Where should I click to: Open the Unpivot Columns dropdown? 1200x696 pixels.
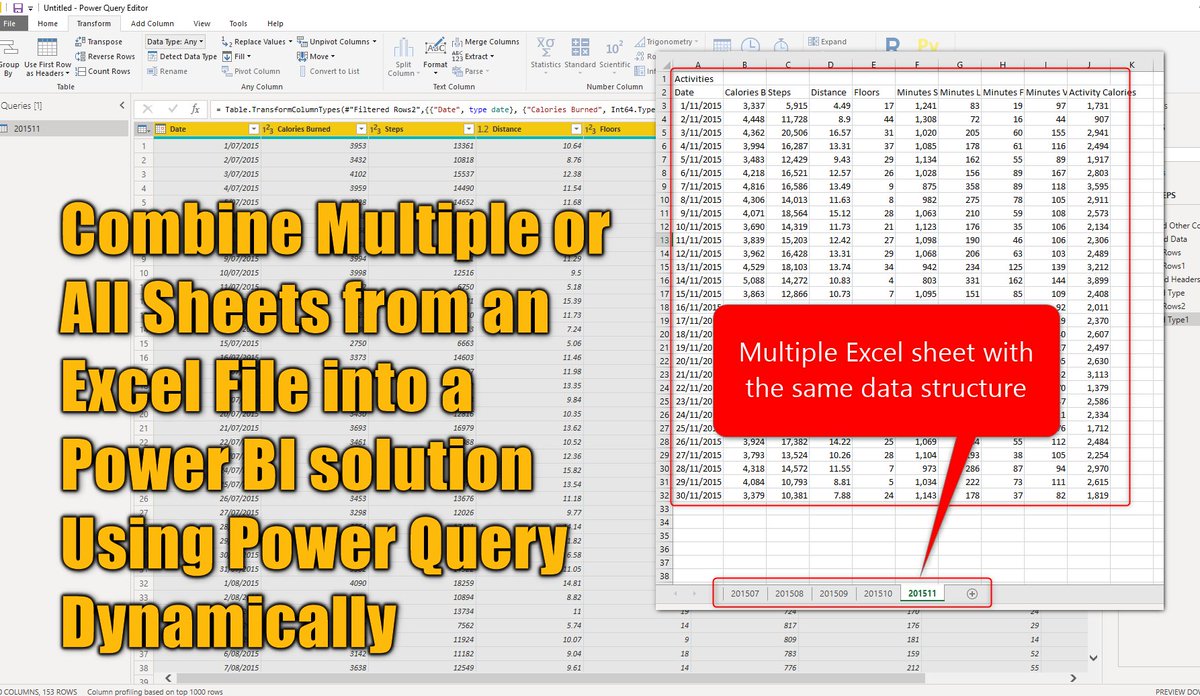click(337, 42)
